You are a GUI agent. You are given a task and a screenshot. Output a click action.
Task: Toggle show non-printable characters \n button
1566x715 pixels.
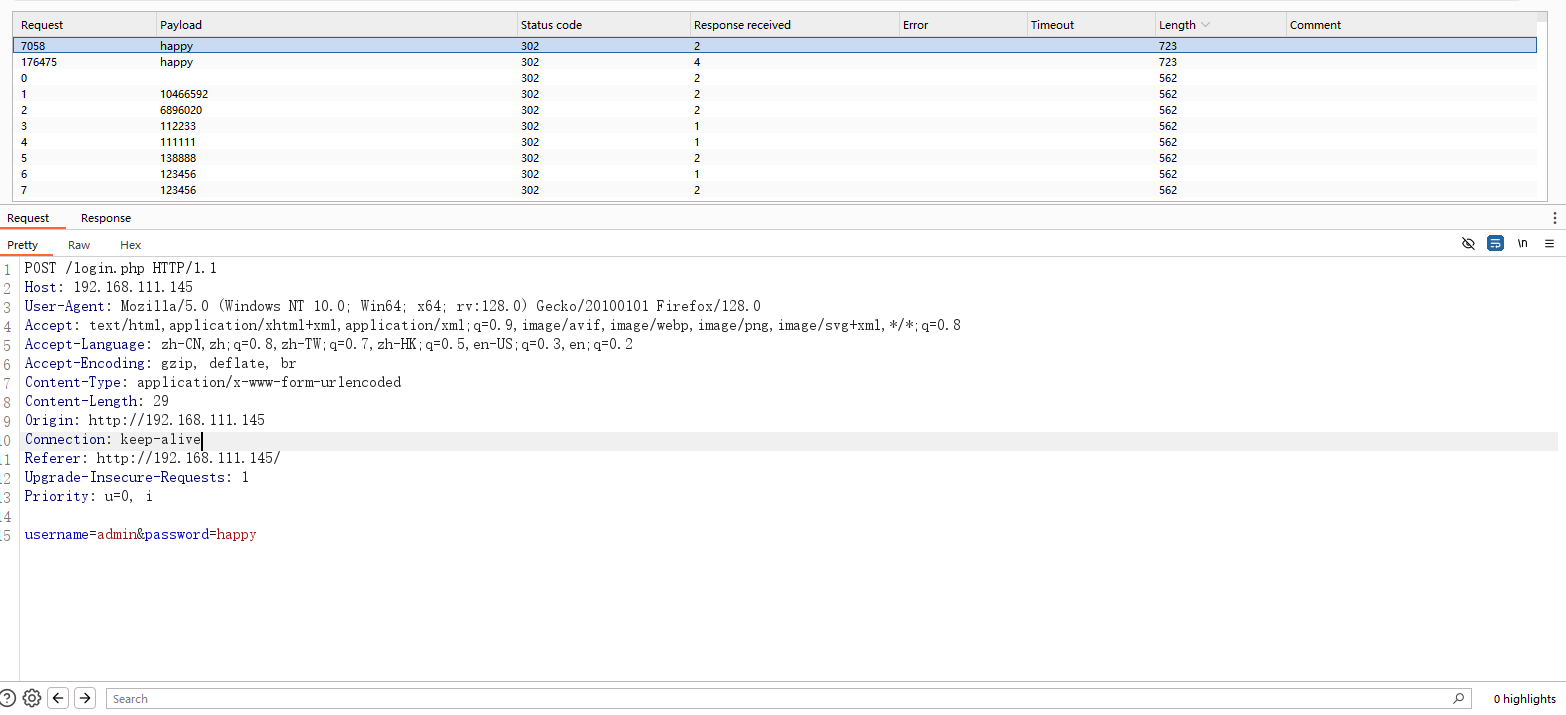[1522, 243]
